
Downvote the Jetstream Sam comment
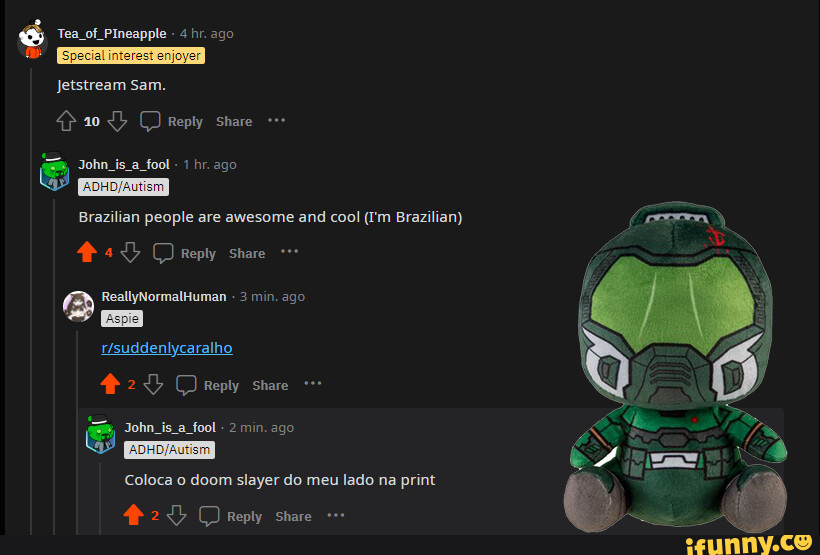coord(117,121)
